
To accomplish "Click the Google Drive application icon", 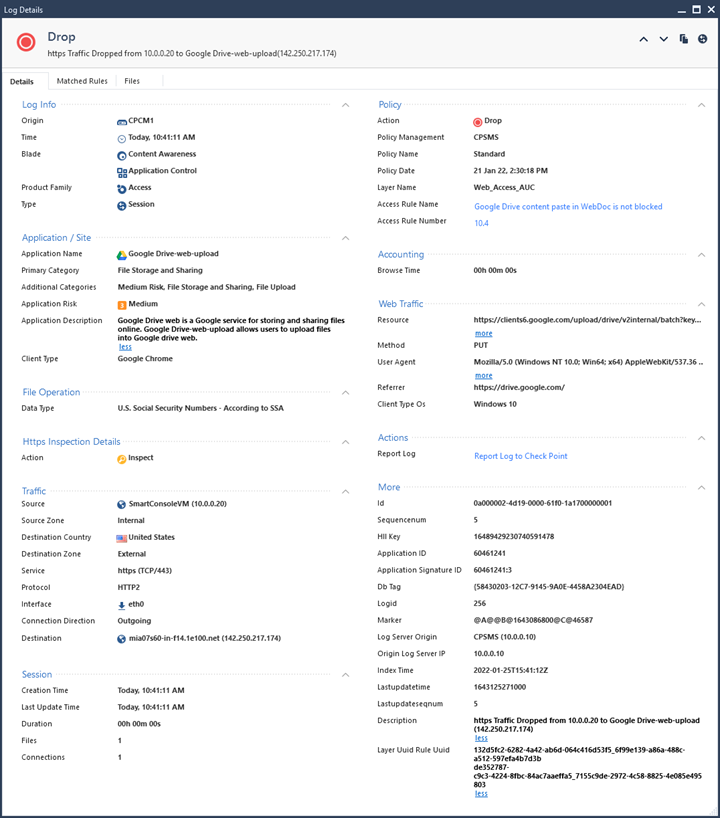I will 122,255.
